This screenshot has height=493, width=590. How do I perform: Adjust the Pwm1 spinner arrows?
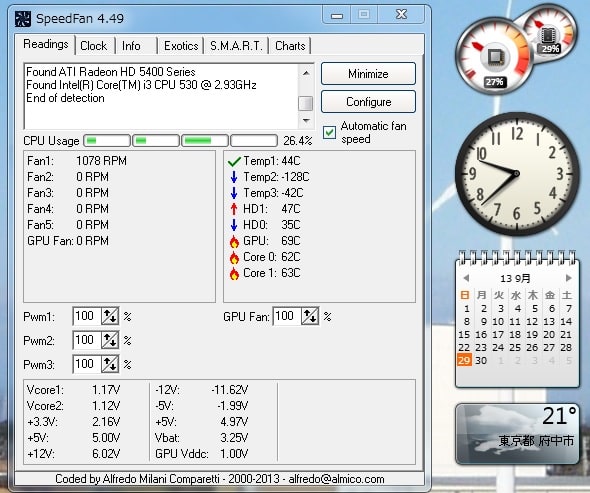(x=110, y=316)
